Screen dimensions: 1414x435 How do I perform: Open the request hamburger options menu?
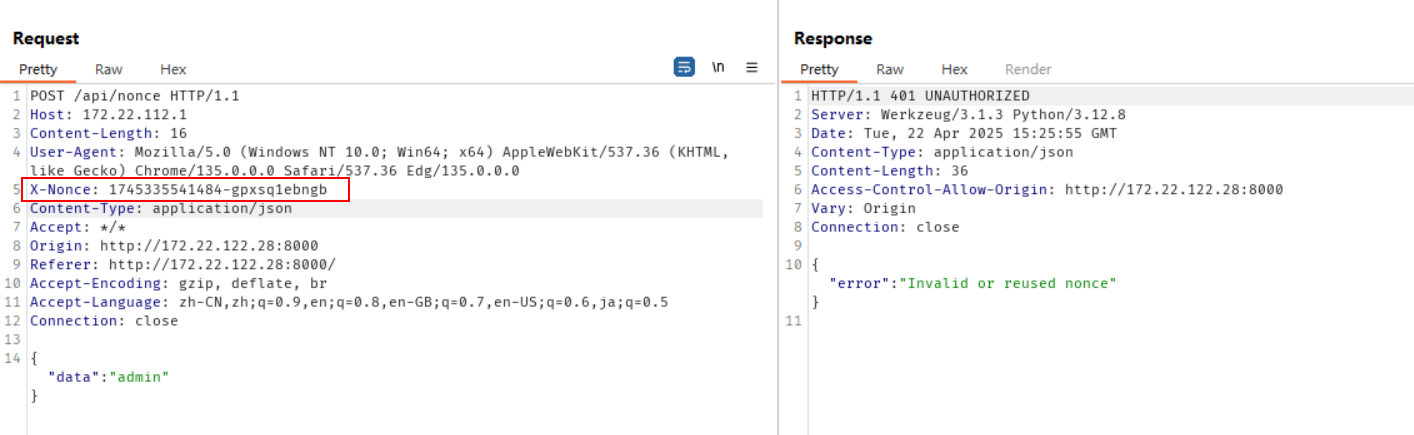(752, 68)
